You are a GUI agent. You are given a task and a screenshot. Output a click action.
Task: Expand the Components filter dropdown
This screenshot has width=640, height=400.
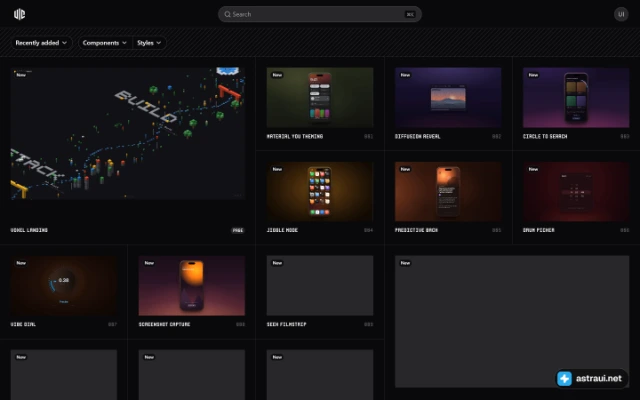[x=105, y=43]
